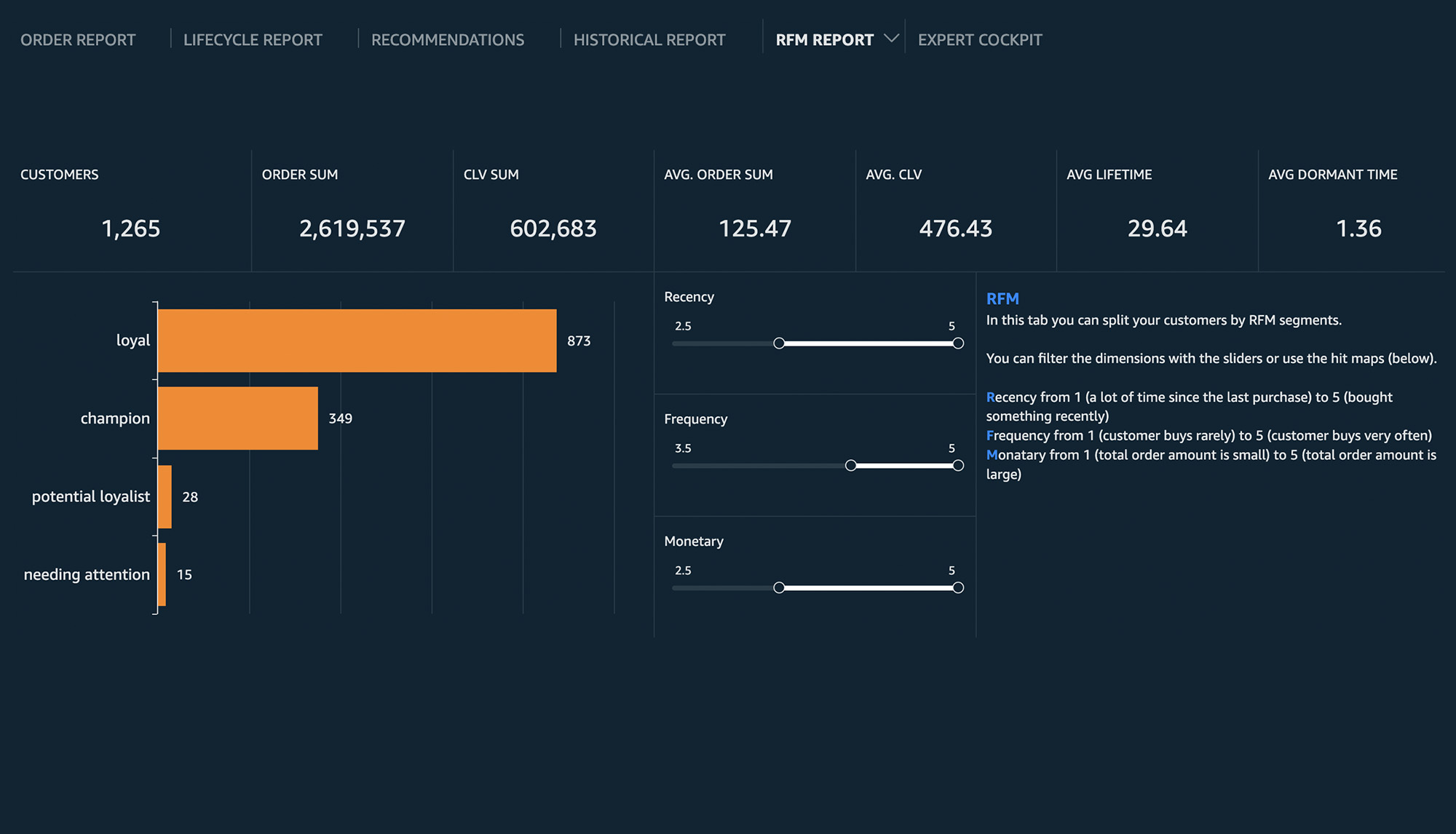Click the Monetary slider left handle
The width and height of the screenshot is (1456, 834).
coord(779,587)
